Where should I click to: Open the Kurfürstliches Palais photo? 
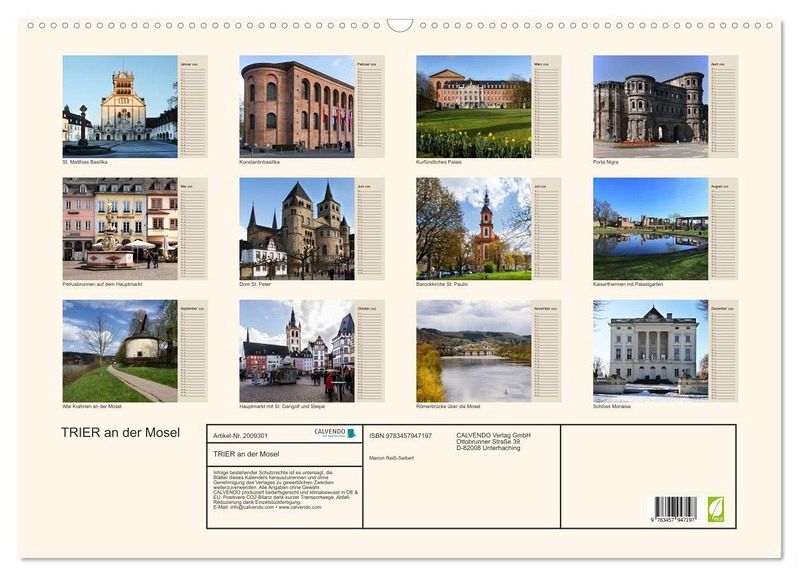click(x=474, y=106)
